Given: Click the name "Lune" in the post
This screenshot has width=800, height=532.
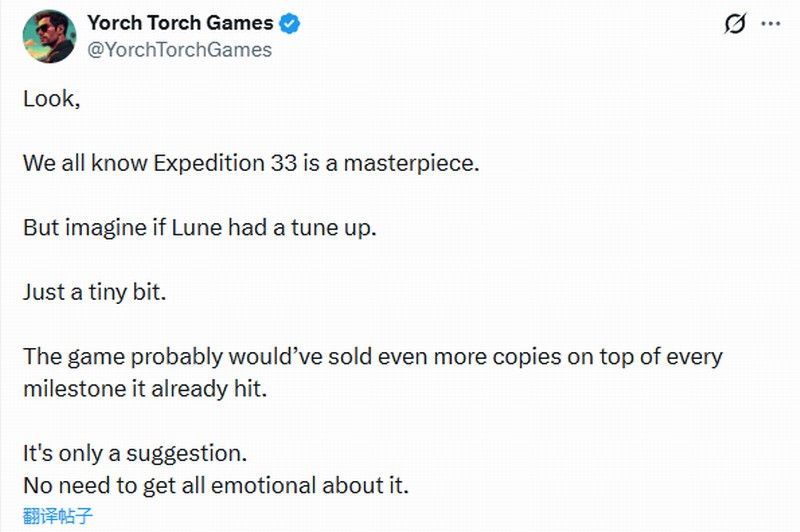Looking at the screenshot, I should pyautogui.click(x=198, y=227).
